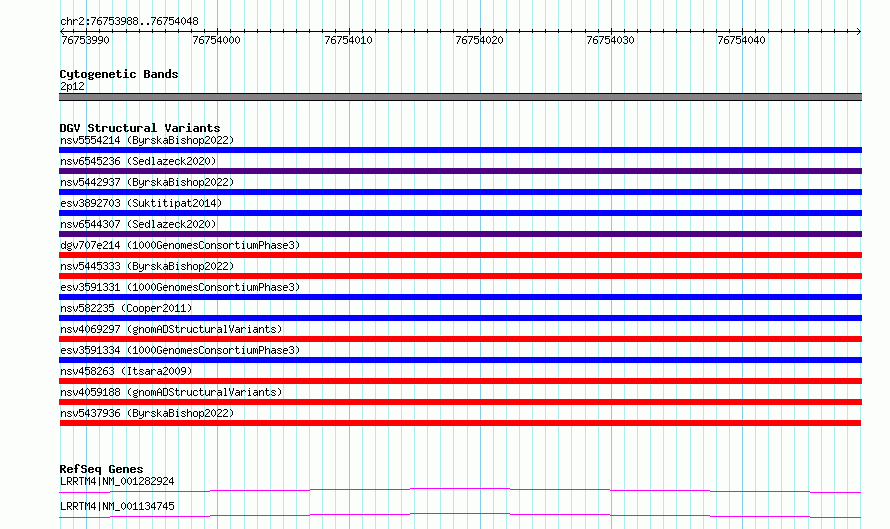Open dgv707e214 (1000GenomesConsortiumPhase3) entry
This screenshot has width=890, height=529.
click(x=180, y=245)
